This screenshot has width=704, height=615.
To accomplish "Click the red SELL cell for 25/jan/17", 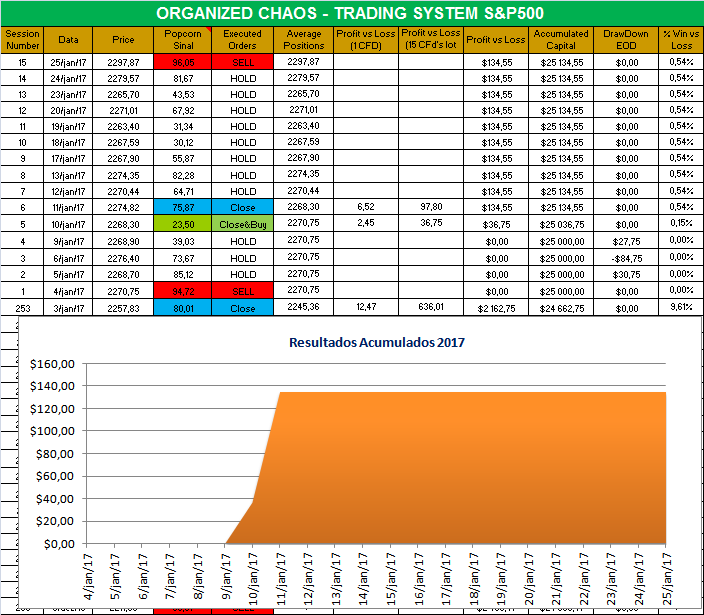I will pos(242,62).
